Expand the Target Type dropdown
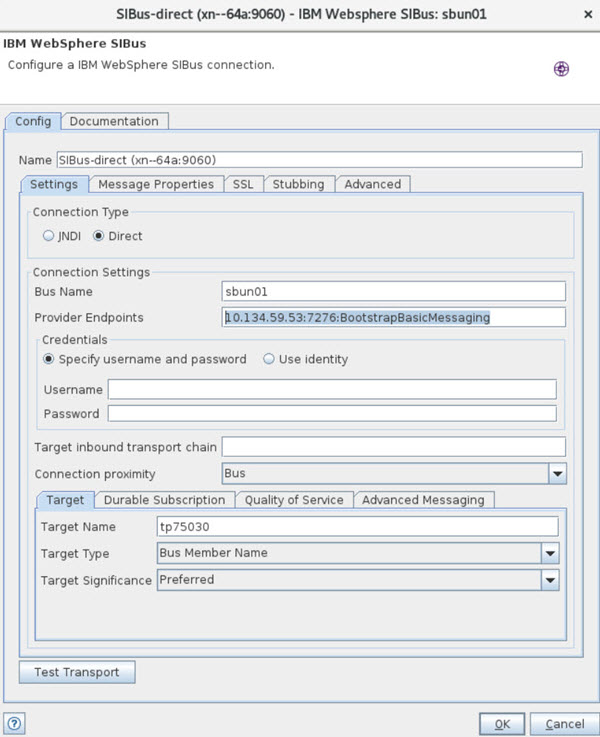The image size is (600, 737). point(549,553)
